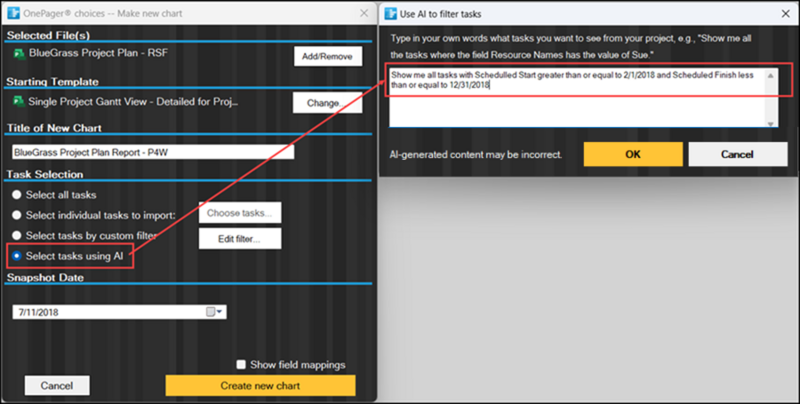Click the Single Project Gantt View template icon
Viewport: 800px width, 404px height.
(18, 102)
